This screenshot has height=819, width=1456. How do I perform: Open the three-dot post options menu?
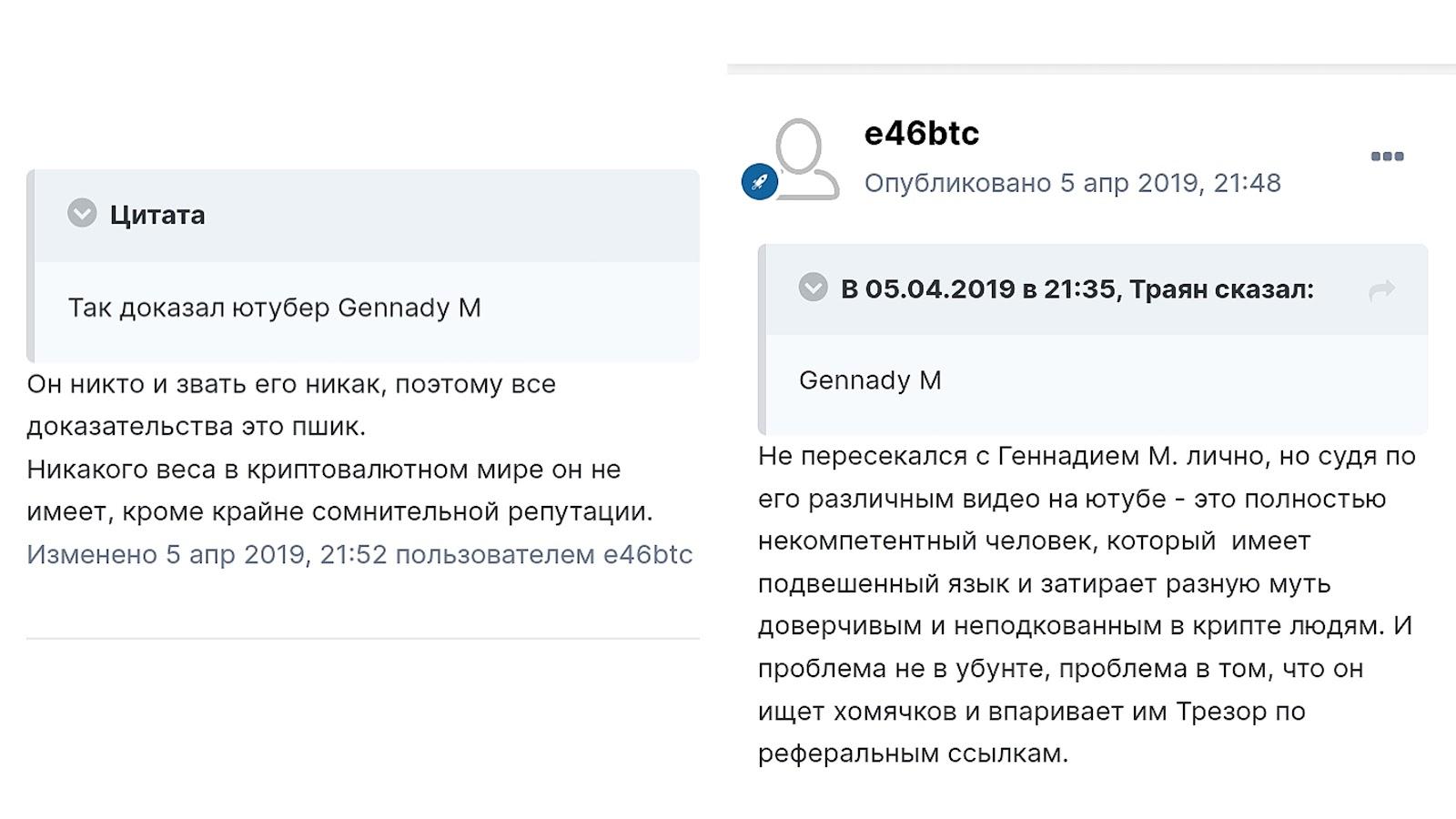[x=1387, y=157]
